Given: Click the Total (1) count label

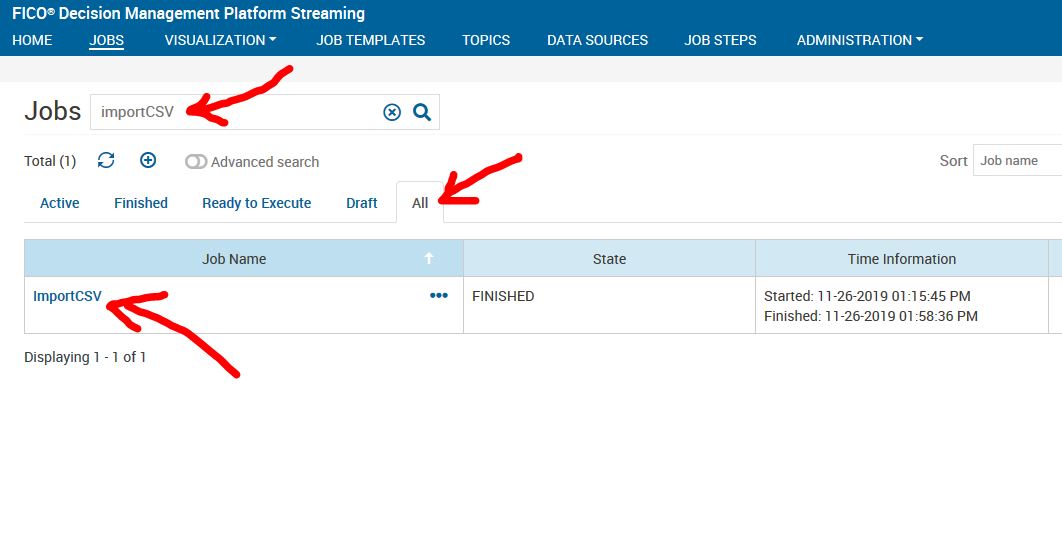Looking at the screenshot, I should click(50, 161).
